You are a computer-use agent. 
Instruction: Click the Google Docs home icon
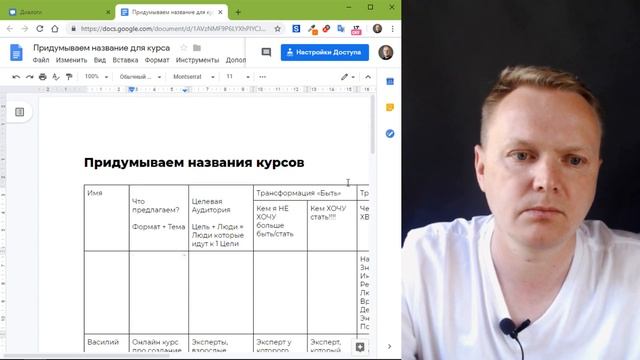point(16,53)
